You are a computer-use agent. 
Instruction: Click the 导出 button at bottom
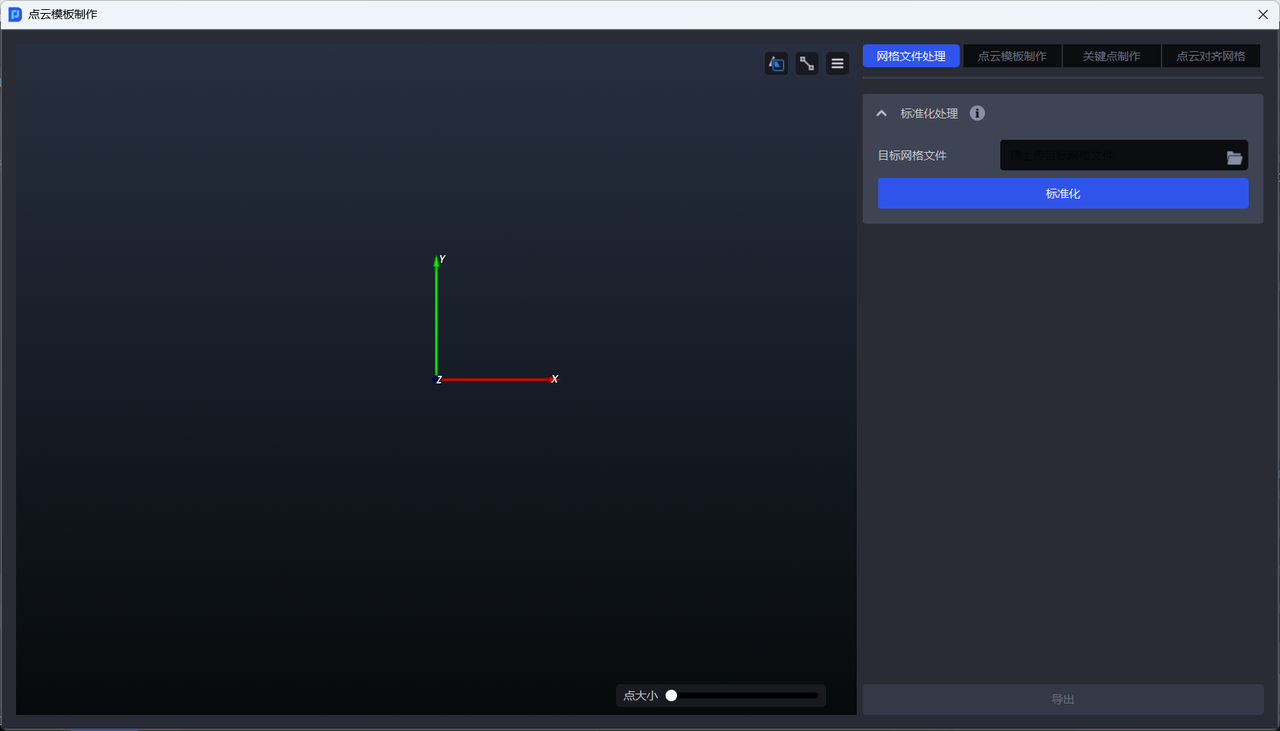[1062, 699]
